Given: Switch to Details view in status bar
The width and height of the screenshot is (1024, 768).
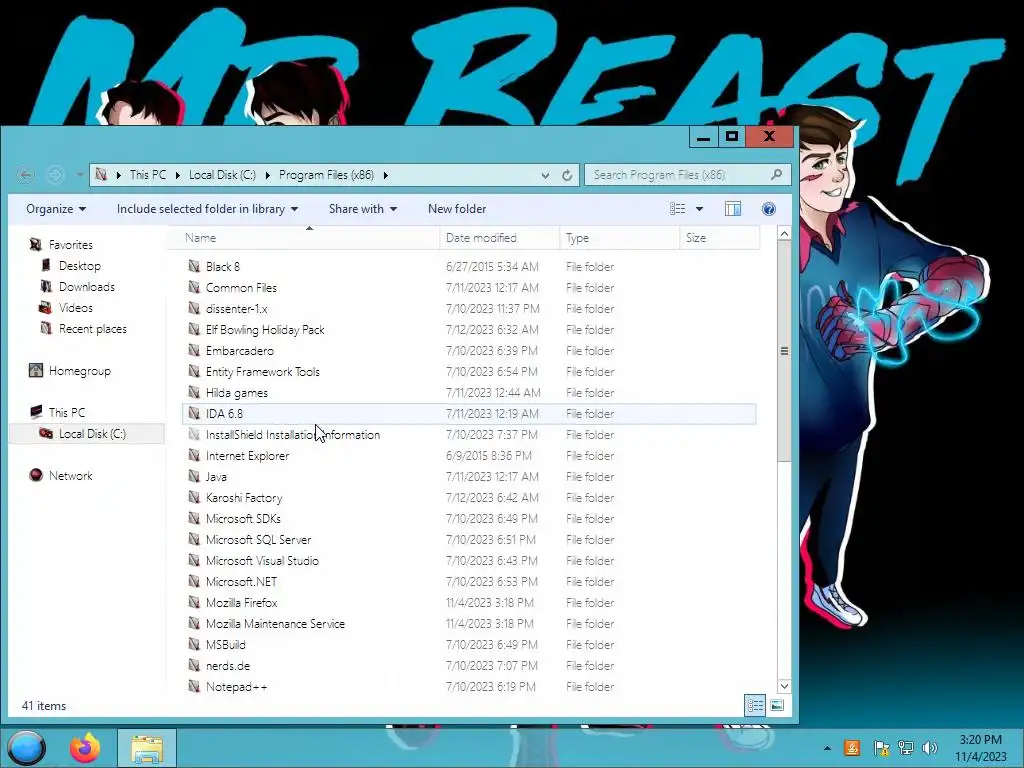Looking at the screenshot, I should pos(755,705).
